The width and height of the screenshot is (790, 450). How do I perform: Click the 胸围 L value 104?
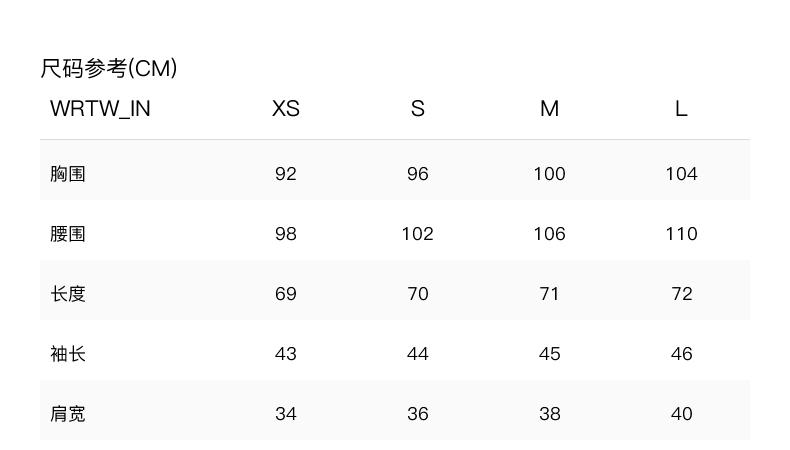(681, 174)
